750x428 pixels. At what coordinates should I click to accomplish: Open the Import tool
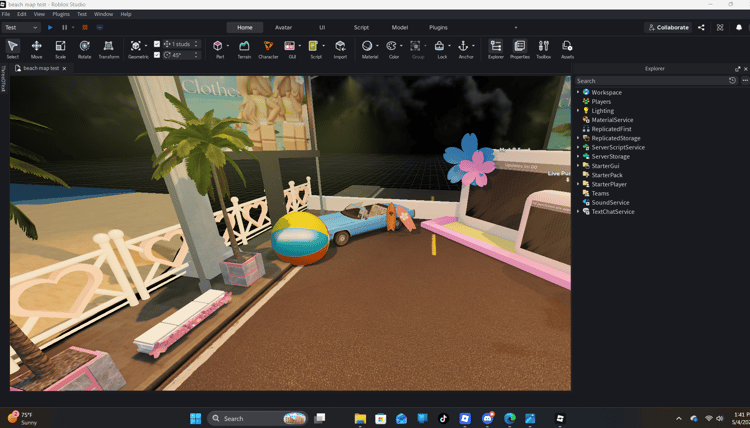[340, 49]
